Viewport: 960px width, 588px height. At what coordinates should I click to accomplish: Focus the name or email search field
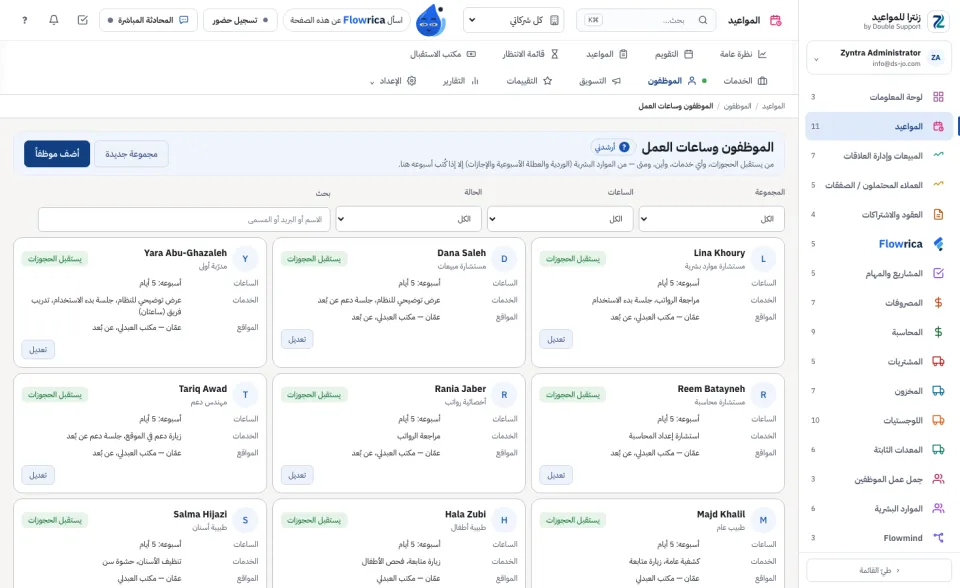[184, 219]
